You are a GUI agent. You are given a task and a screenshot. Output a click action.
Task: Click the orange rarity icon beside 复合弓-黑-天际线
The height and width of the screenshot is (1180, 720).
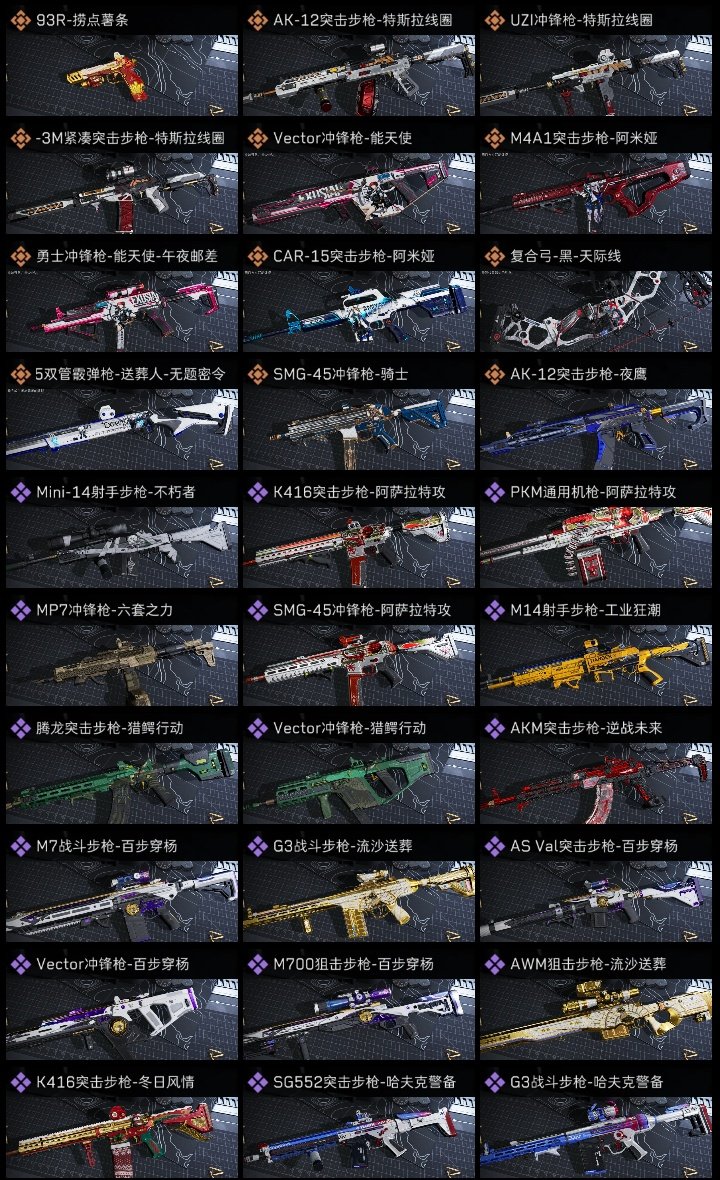[494, 257]
